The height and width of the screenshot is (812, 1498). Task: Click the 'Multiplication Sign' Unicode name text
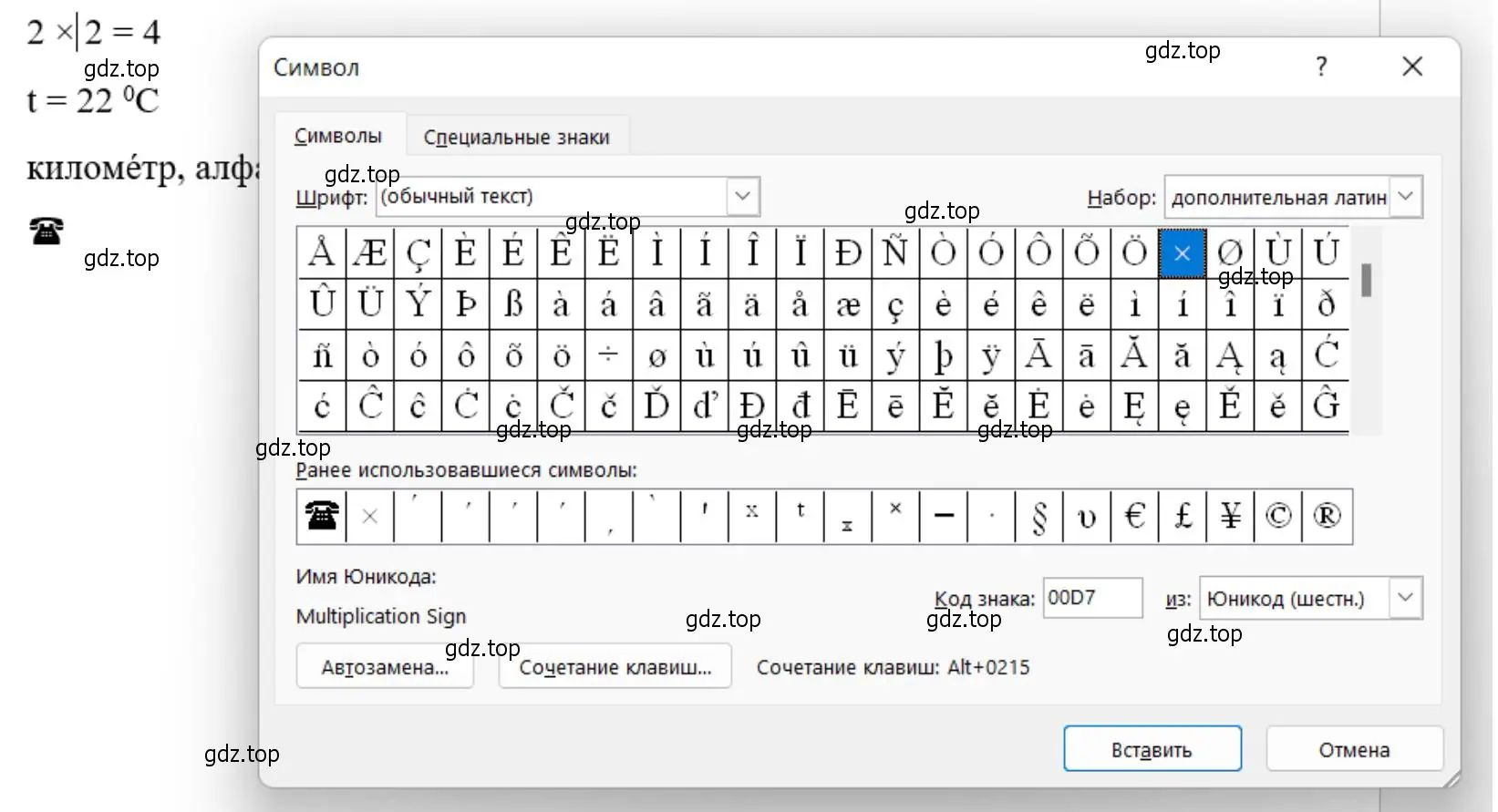[x=381, y=616]
